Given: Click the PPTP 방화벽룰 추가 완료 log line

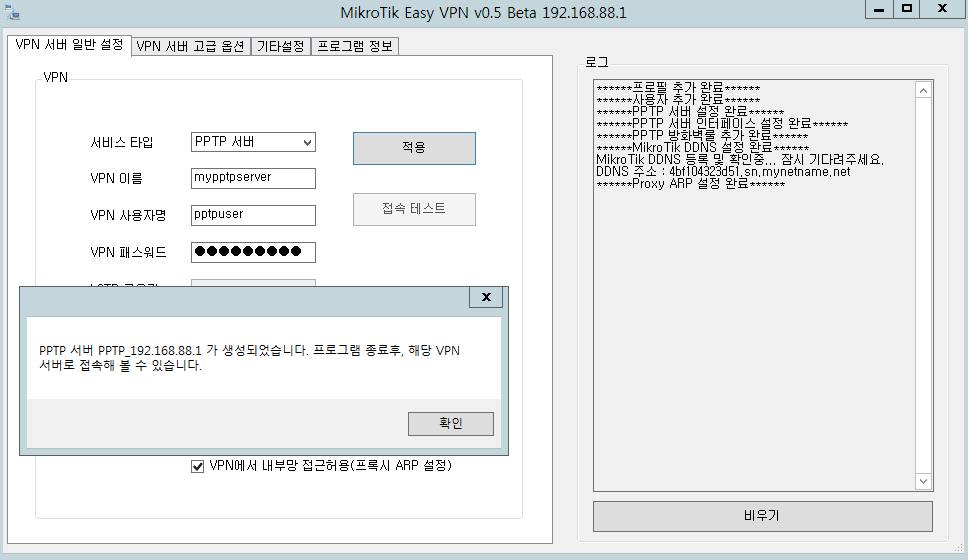Looking at the screenshot, I should (702, 135).
